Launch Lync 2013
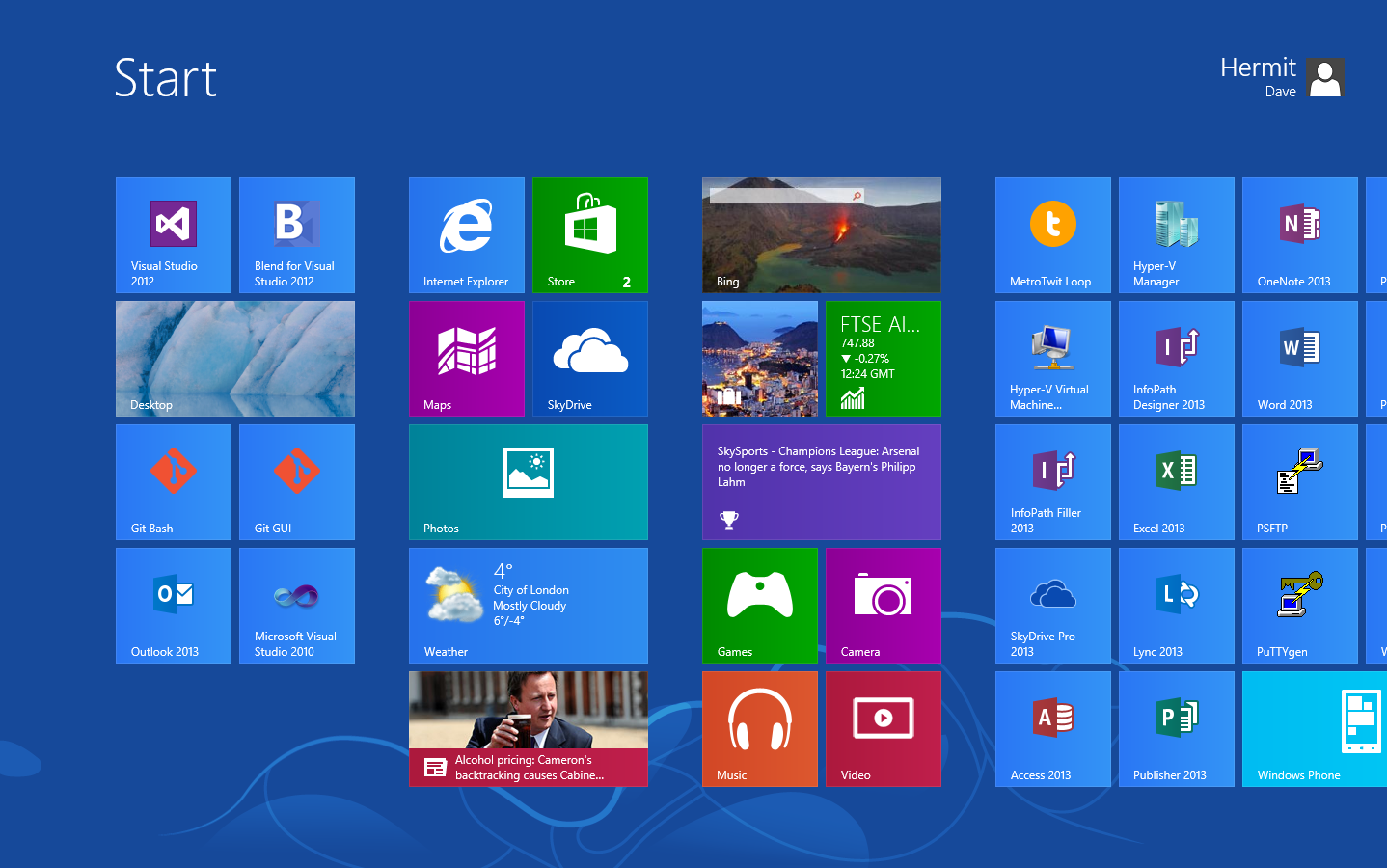This screenshot has width=1387, height=868. click(1177, 606)
